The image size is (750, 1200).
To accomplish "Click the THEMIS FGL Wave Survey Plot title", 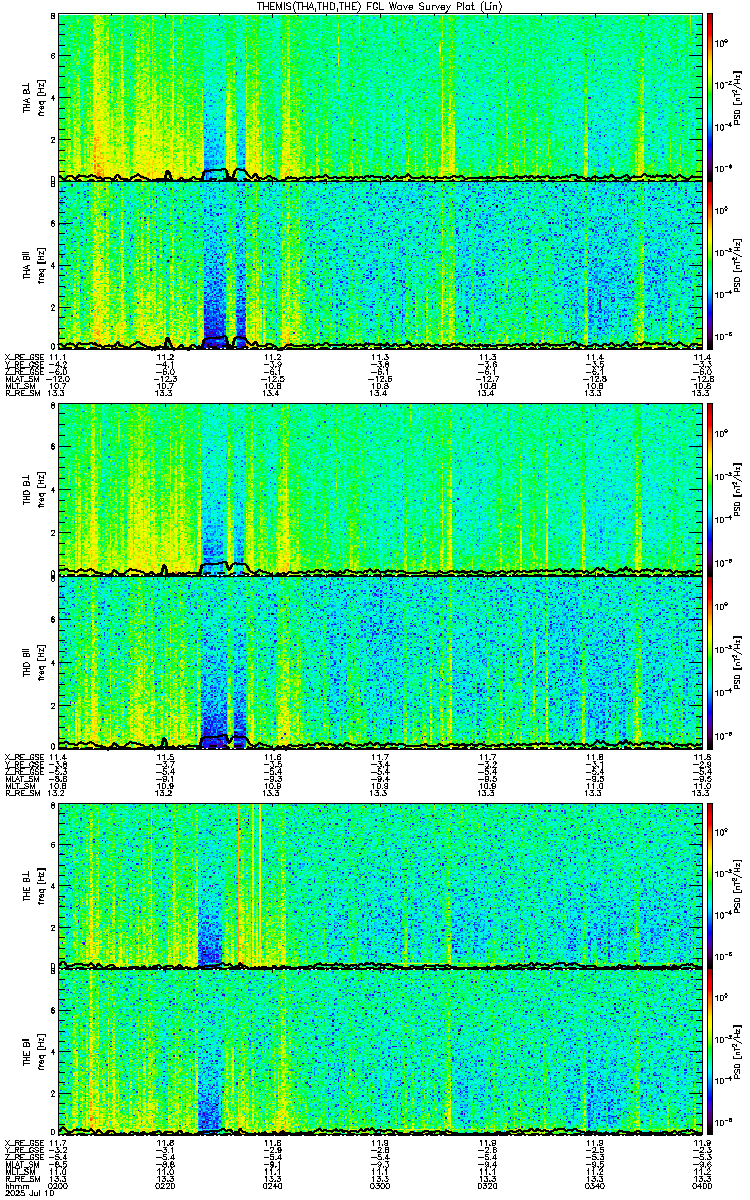I will (378, 7).
